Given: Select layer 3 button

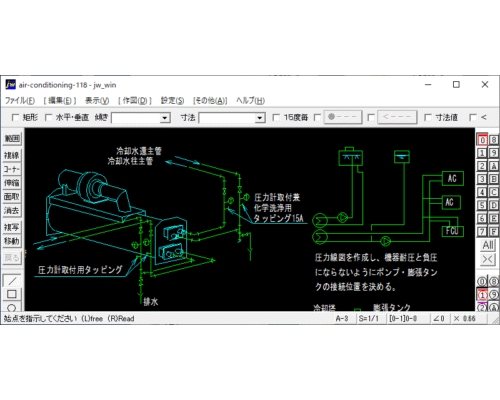Looking at the screenshot, I should pyautogui.click(x=482, y=179).
